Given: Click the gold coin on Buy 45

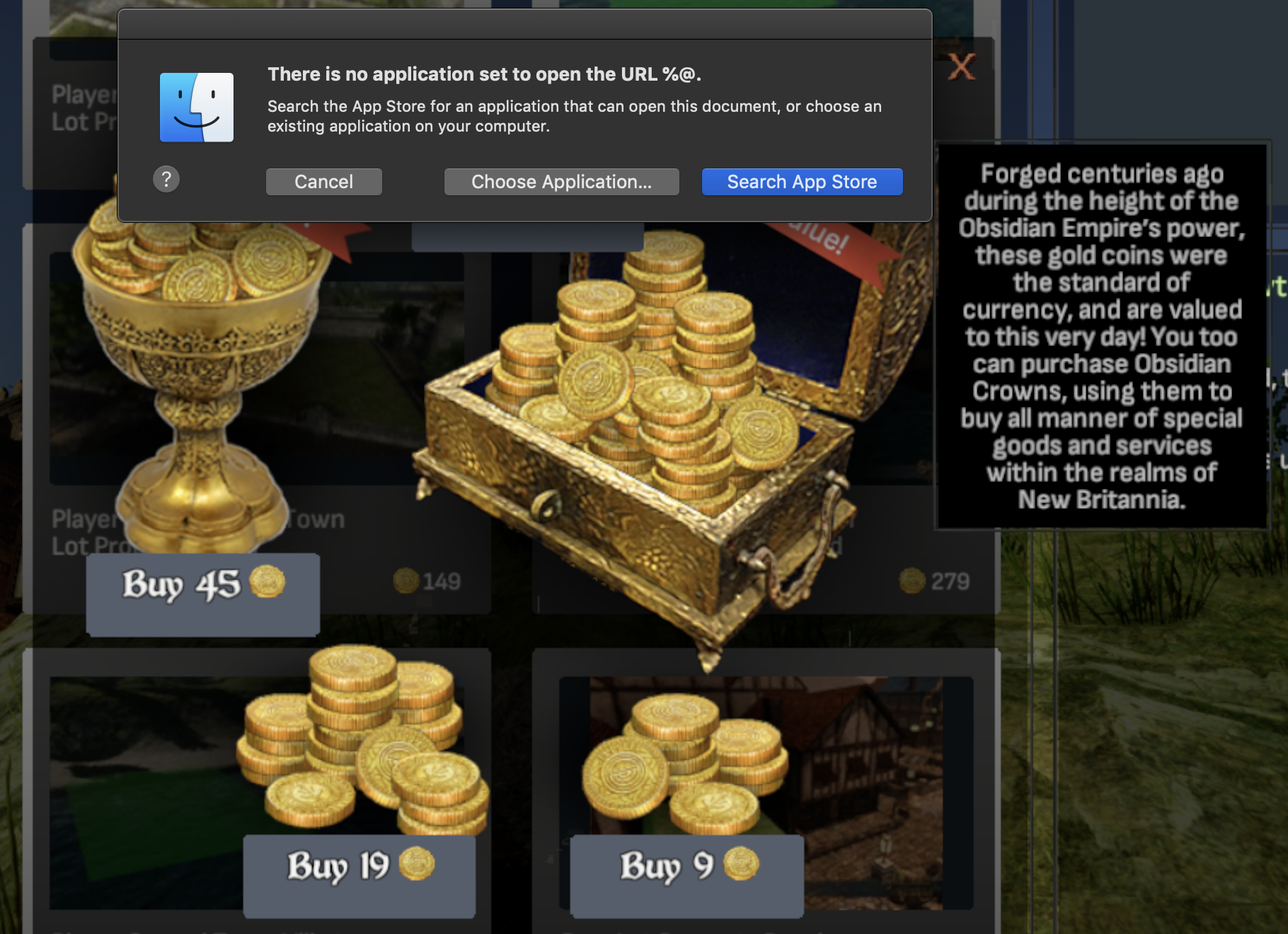Looking at the screenshot, I should coord(268,582).
